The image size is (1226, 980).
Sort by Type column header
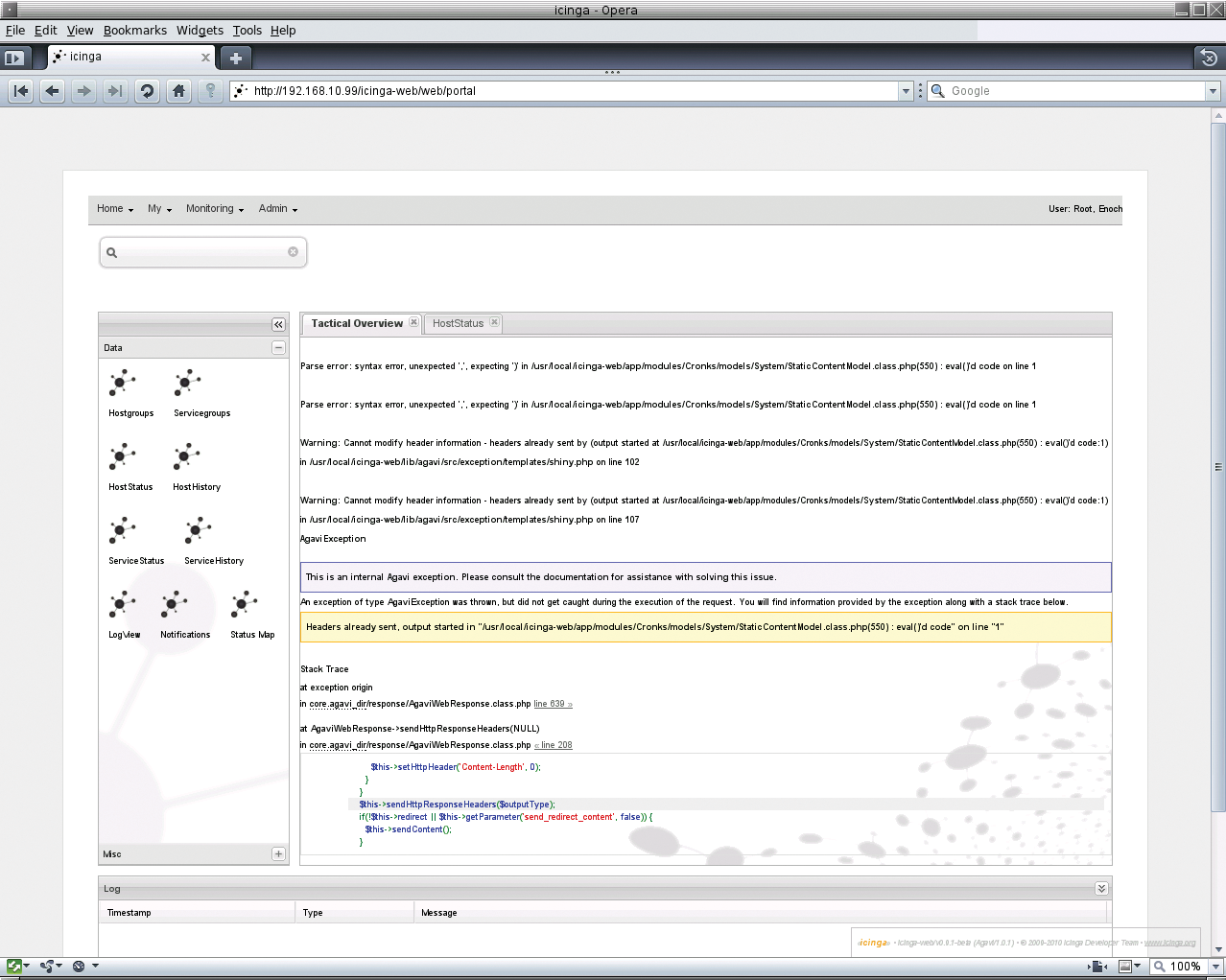pyautogui.click(x=354, y=913)
